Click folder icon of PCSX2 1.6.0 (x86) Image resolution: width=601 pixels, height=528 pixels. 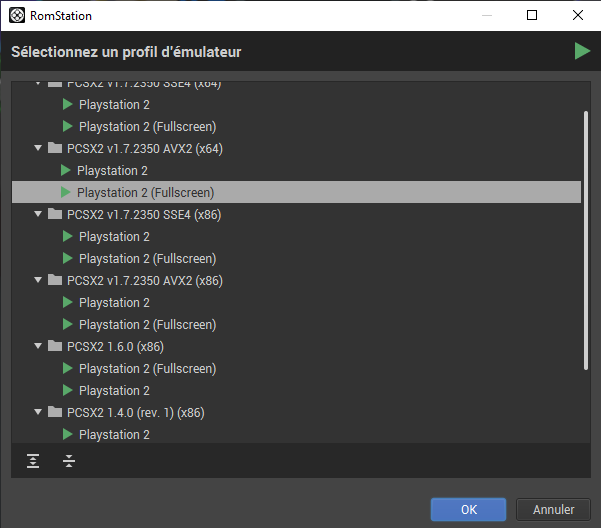tap(55, 346)
